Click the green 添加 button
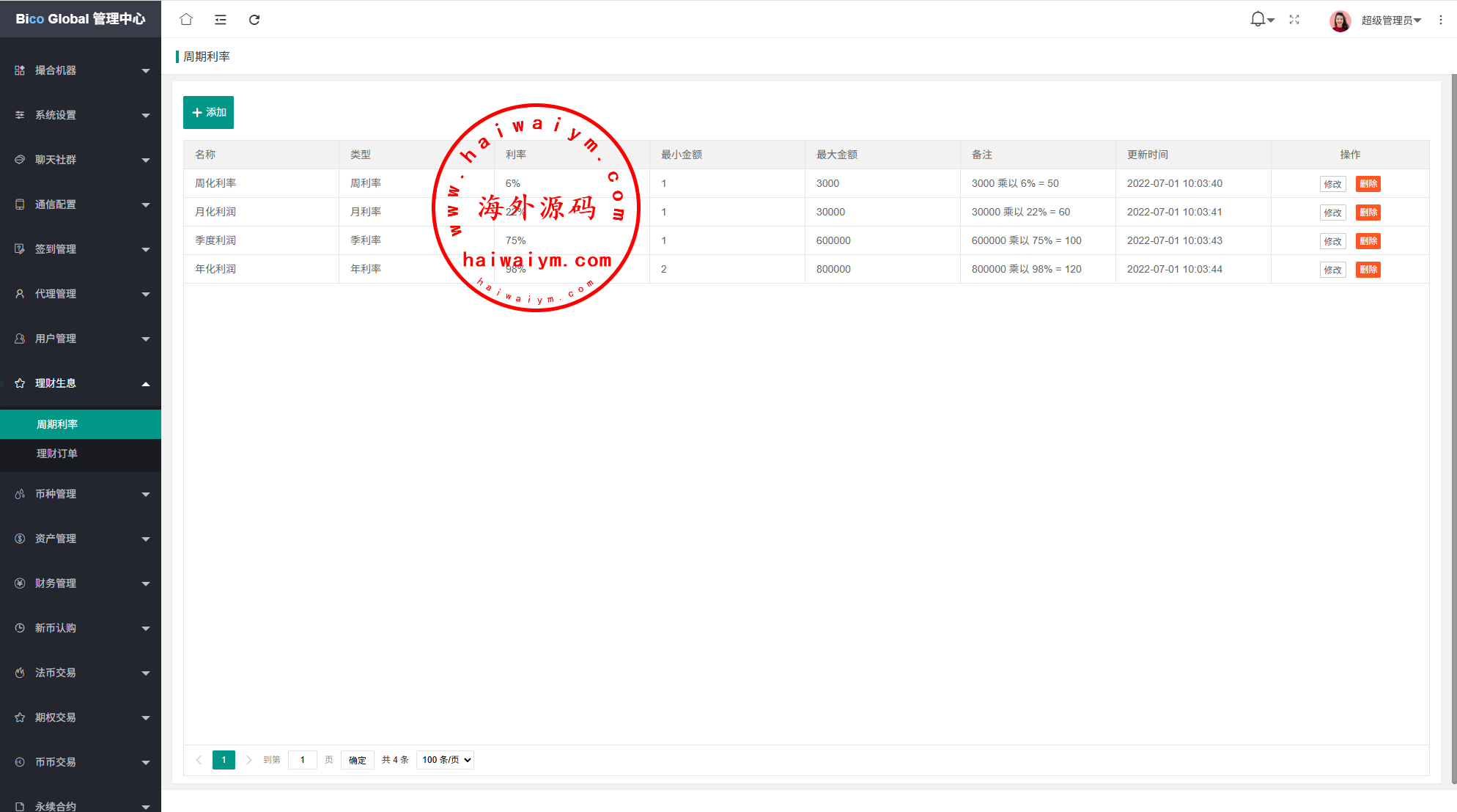1457x812 pixels. coord(208,112)
